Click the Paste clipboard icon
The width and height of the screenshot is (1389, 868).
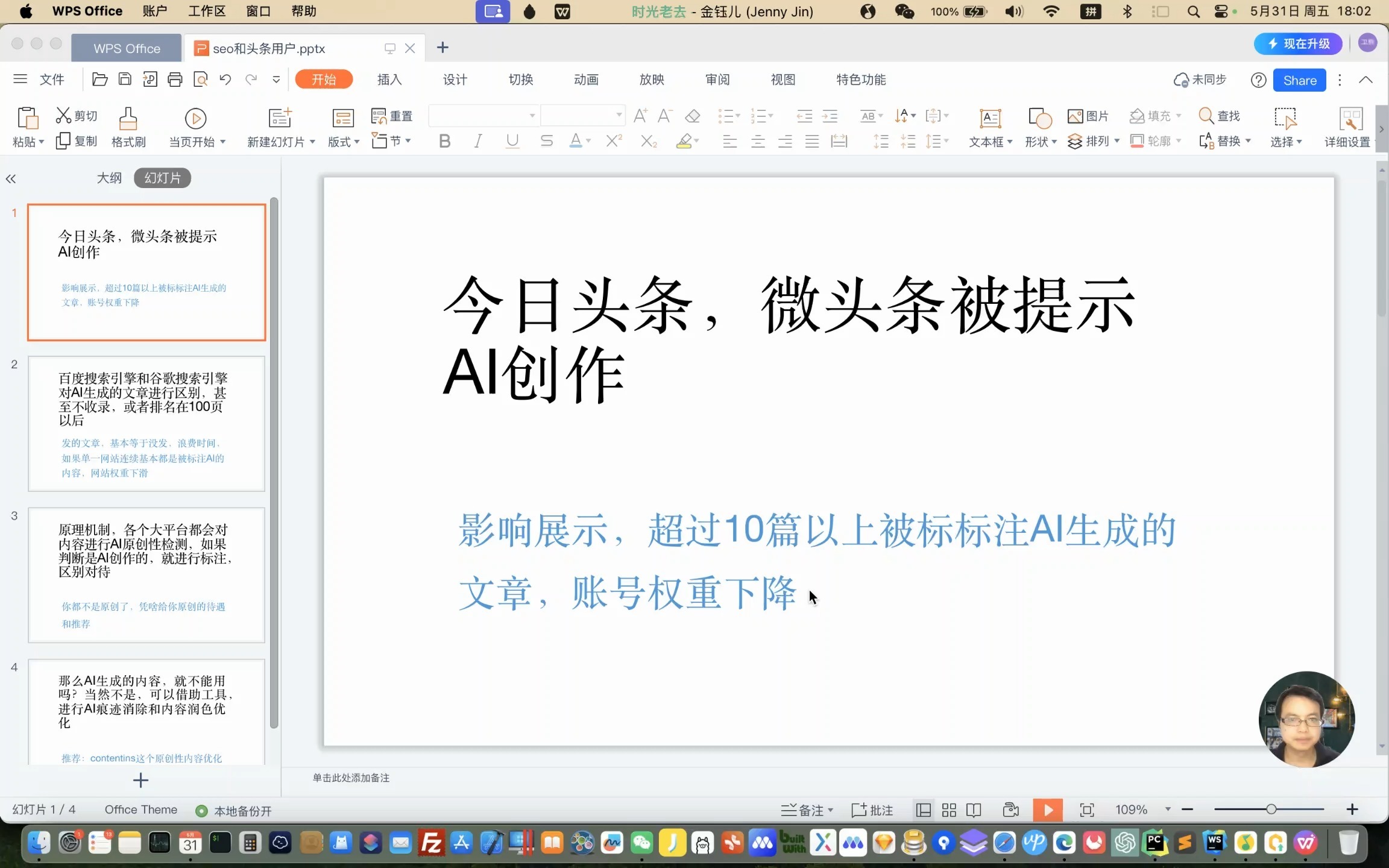[x=28, y=118]
